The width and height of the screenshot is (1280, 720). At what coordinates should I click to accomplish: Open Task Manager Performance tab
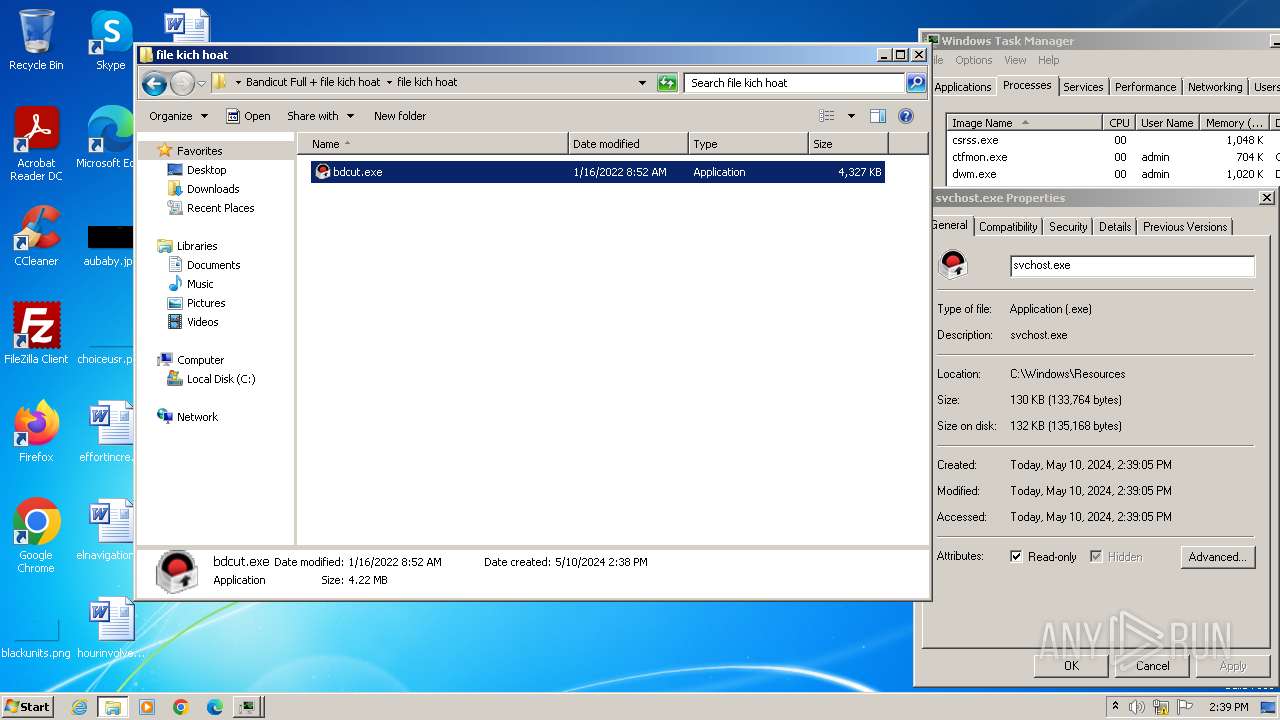1146,87
